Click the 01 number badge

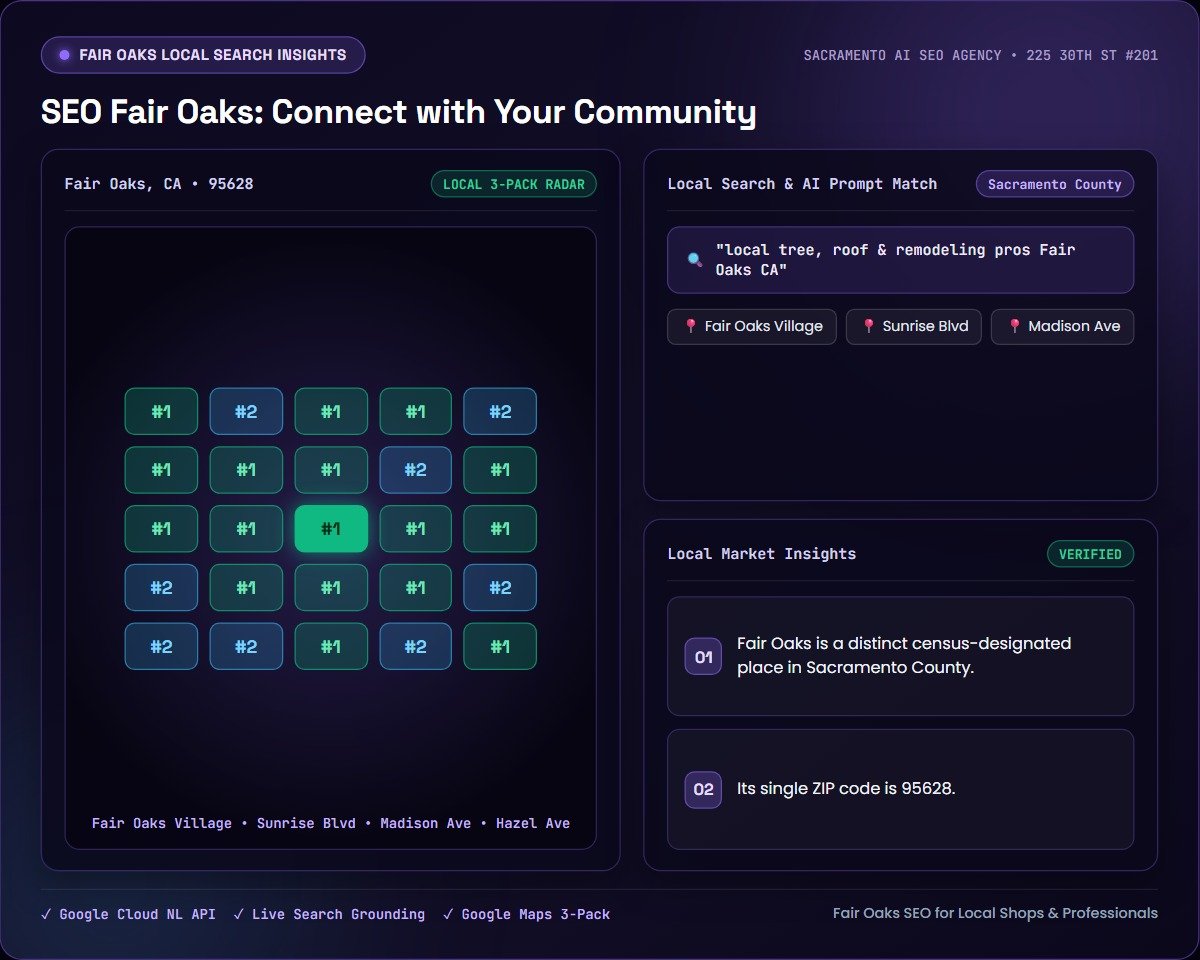703,657
